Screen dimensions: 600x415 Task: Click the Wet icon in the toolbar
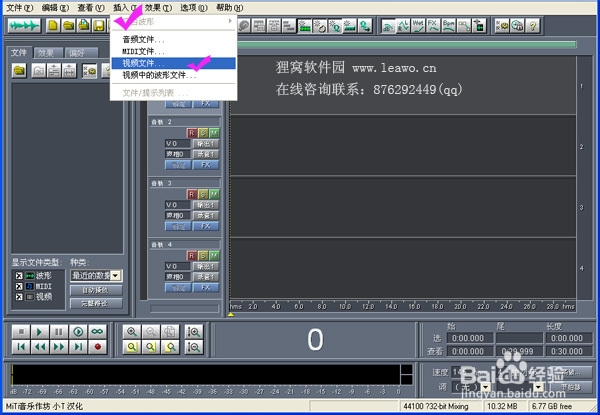pos(418,26)
